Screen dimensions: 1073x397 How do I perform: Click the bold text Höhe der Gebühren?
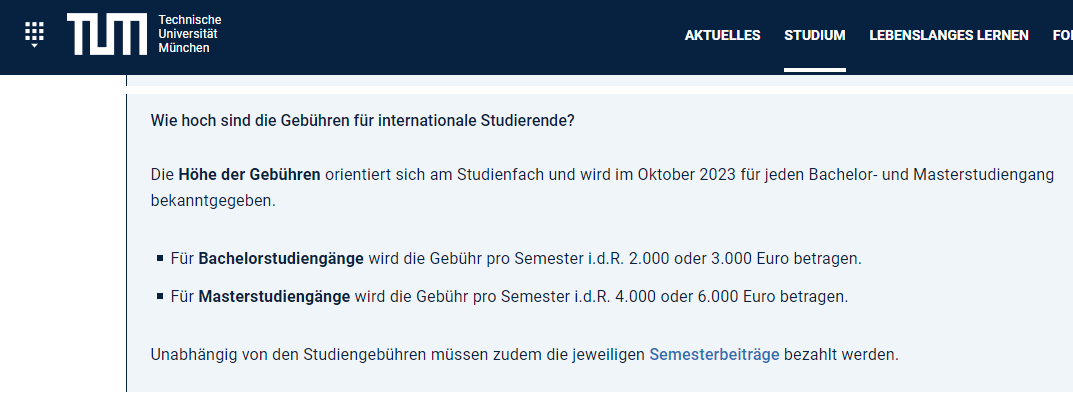(x=249, y=174)
